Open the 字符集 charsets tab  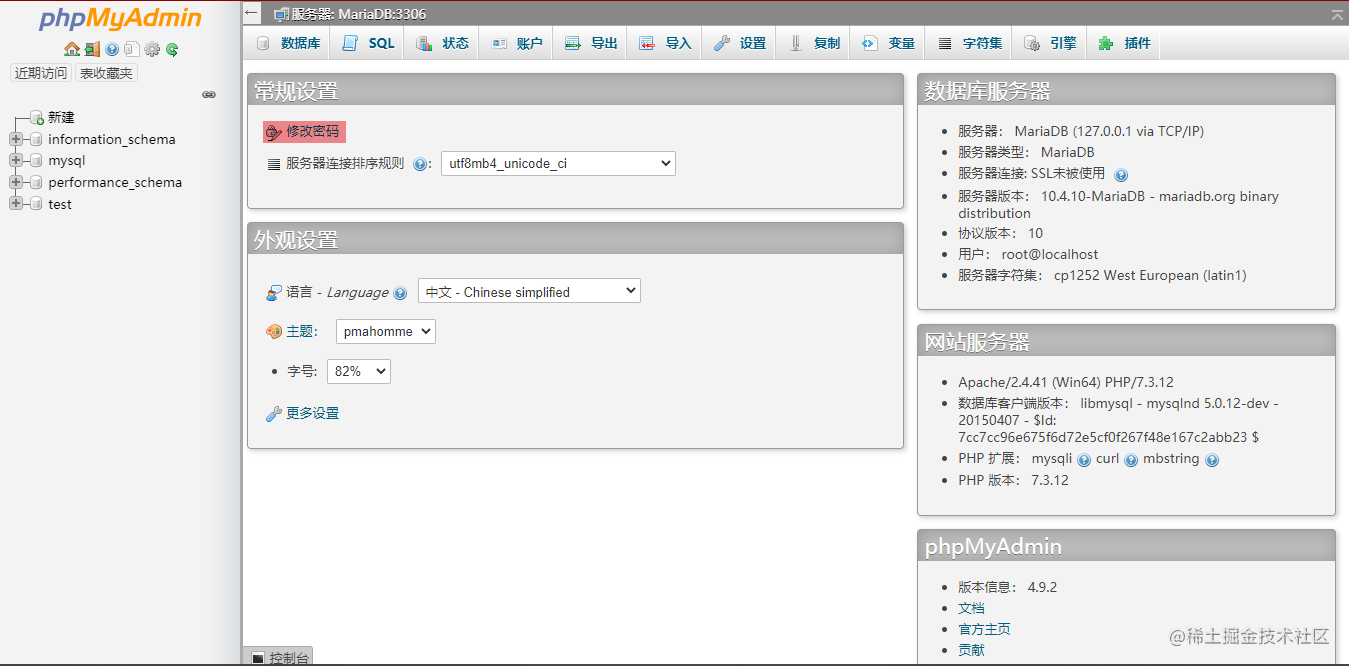[x=970, y=43]
